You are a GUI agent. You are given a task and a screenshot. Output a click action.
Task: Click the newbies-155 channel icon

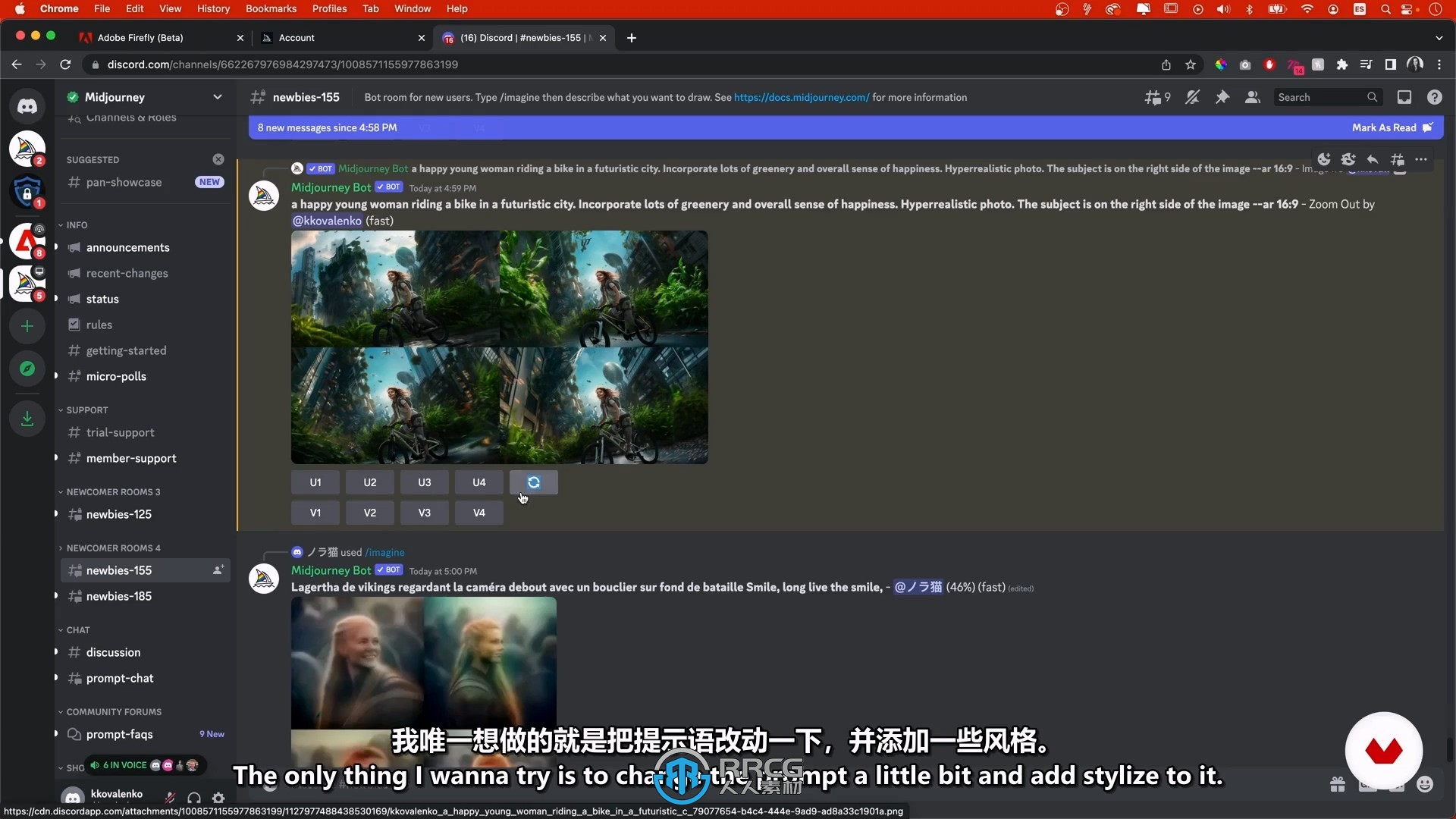click(x=75, y=570)
